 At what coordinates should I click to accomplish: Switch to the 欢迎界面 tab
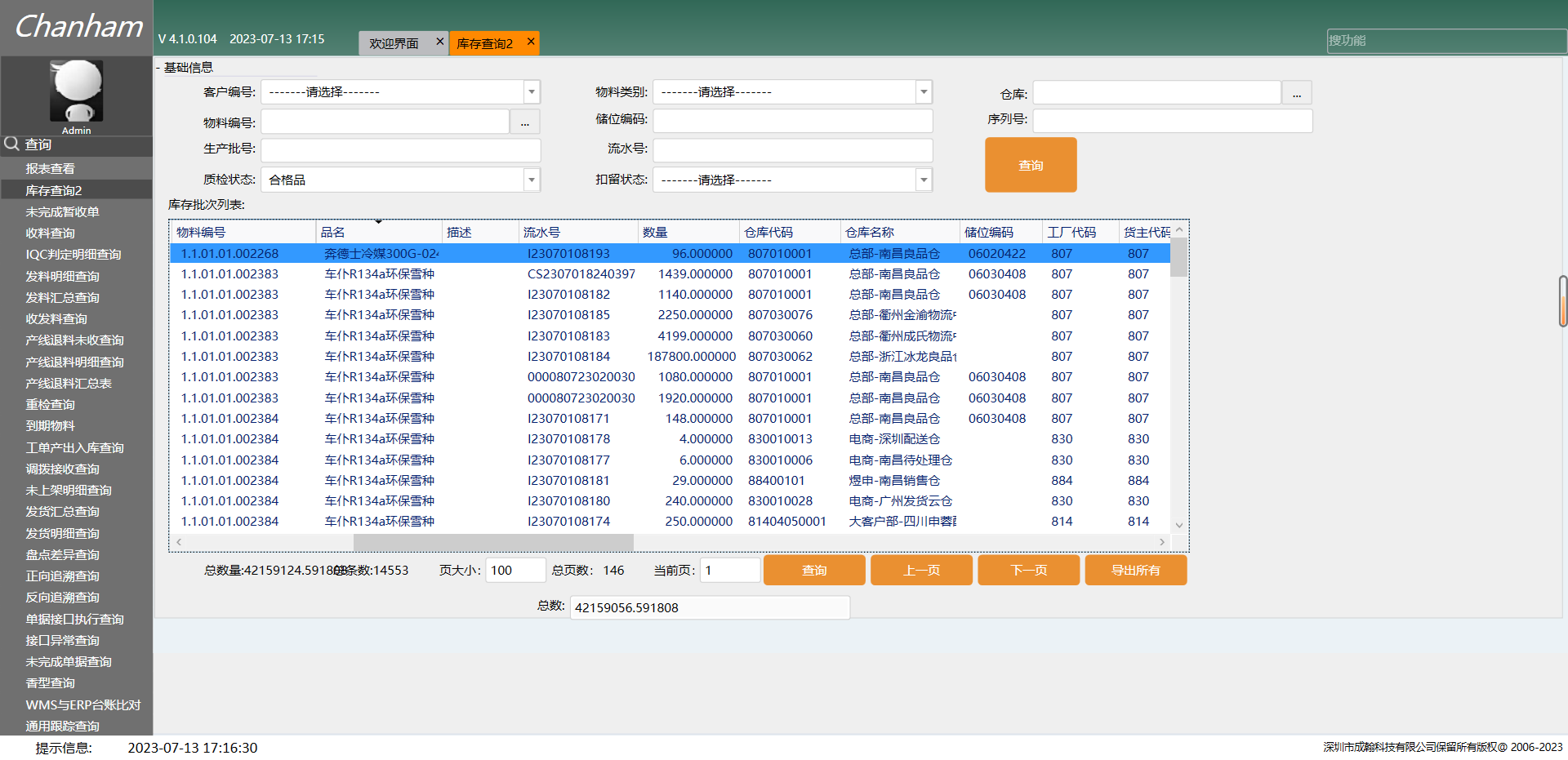[x=394, y=43]
